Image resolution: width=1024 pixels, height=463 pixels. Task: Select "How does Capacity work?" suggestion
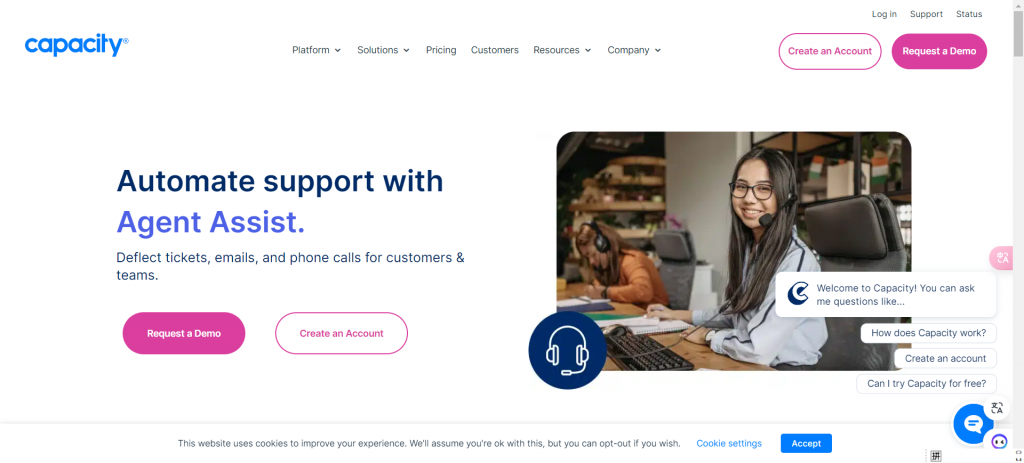click(928, 333)
